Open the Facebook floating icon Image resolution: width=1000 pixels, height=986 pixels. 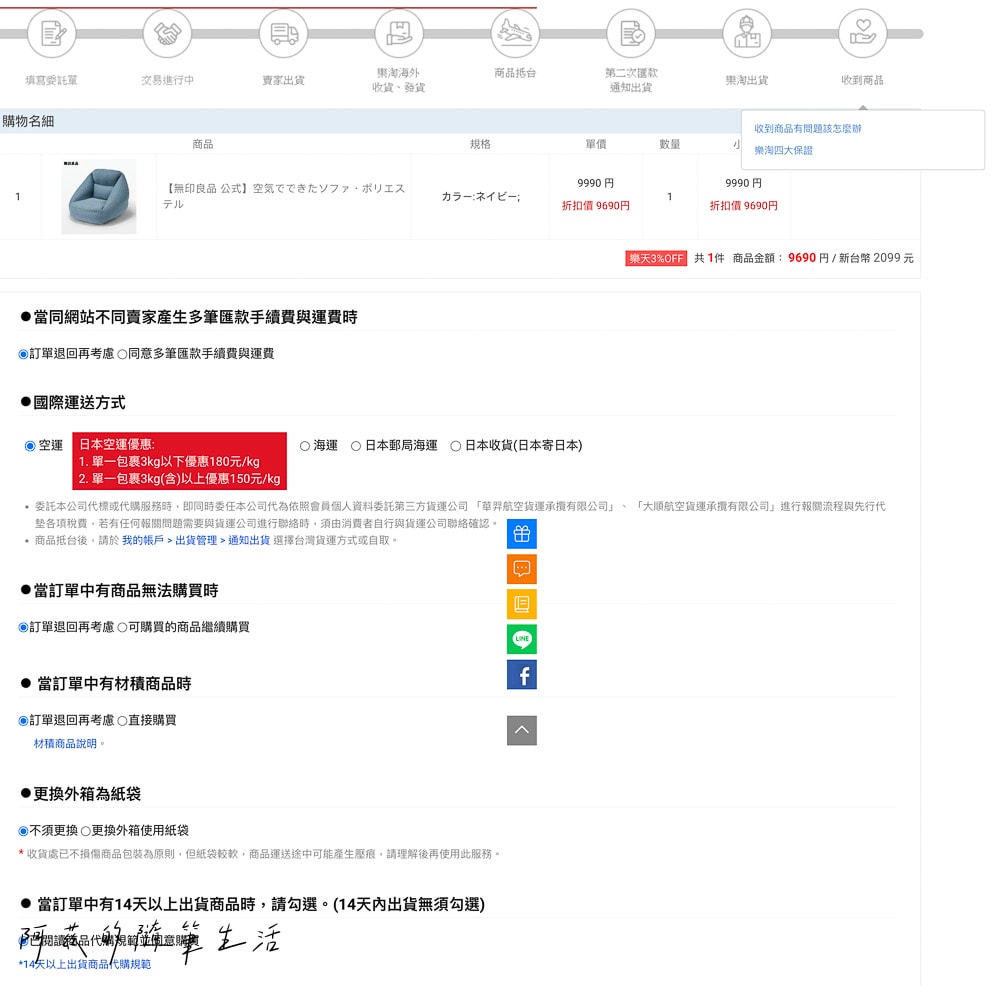[x=522, y=675]
